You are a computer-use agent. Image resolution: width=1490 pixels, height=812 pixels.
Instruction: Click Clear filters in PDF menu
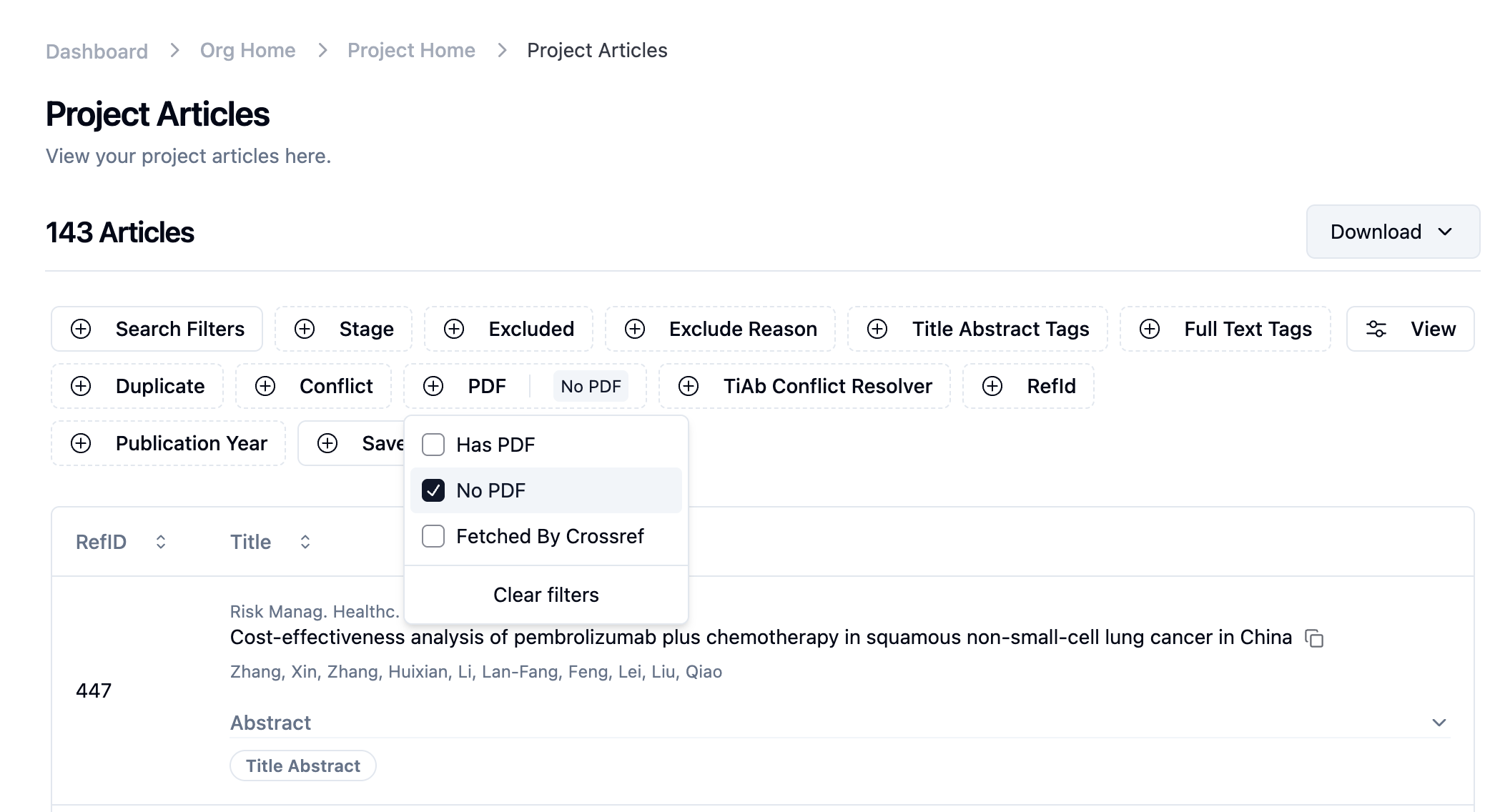546,595
